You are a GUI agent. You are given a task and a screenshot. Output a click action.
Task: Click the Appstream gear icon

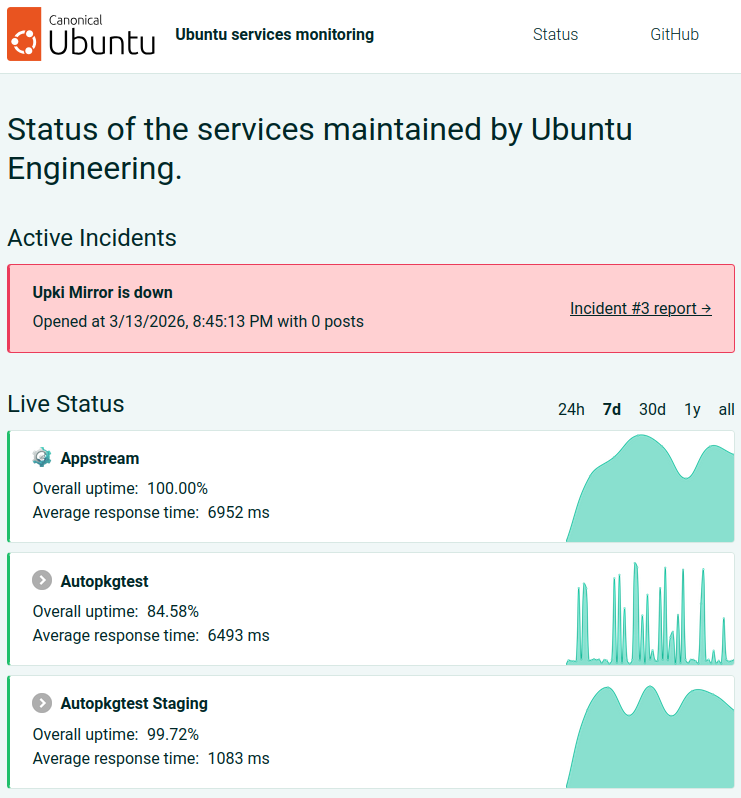tap(42, 458)
